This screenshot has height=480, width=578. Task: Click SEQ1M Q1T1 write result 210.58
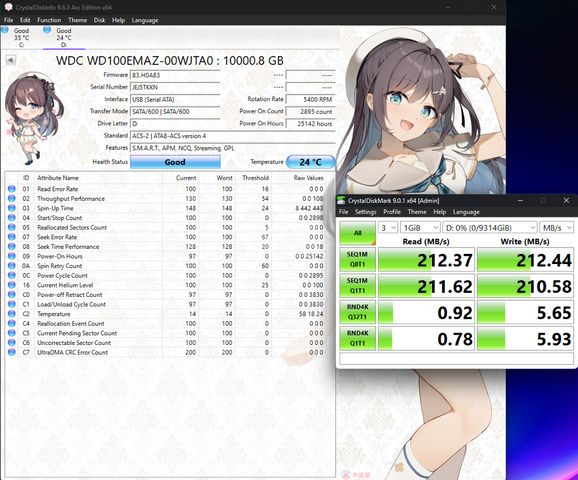tap(525, 286)
